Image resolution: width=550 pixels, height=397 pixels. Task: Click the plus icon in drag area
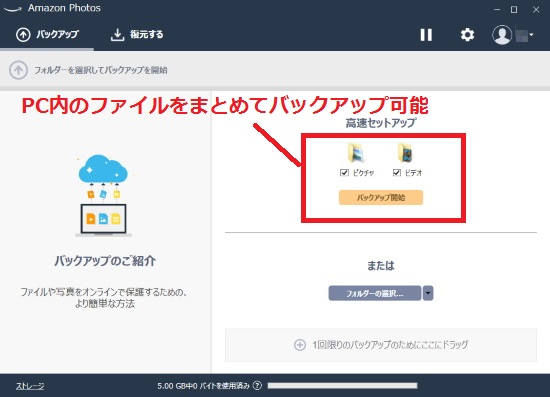click(x=300, y=345)
